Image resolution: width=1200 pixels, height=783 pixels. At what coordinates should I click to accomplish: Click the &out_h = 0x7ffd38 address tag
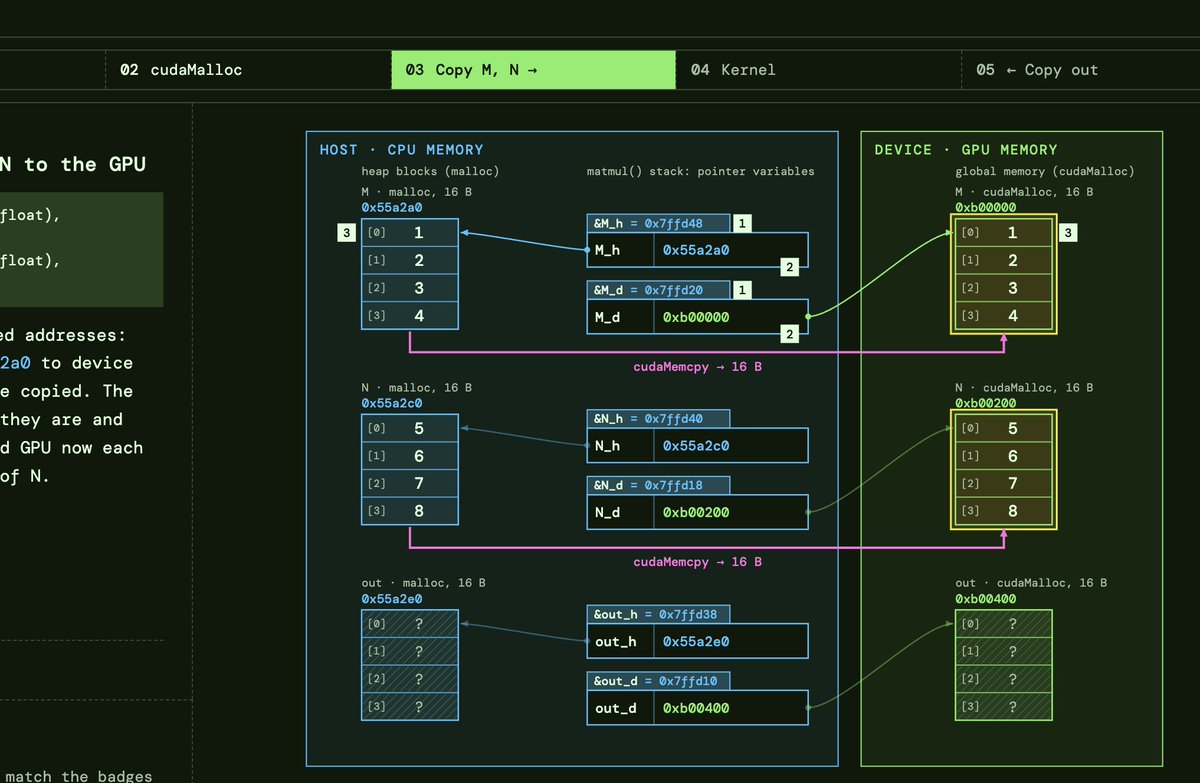(658, 614)
